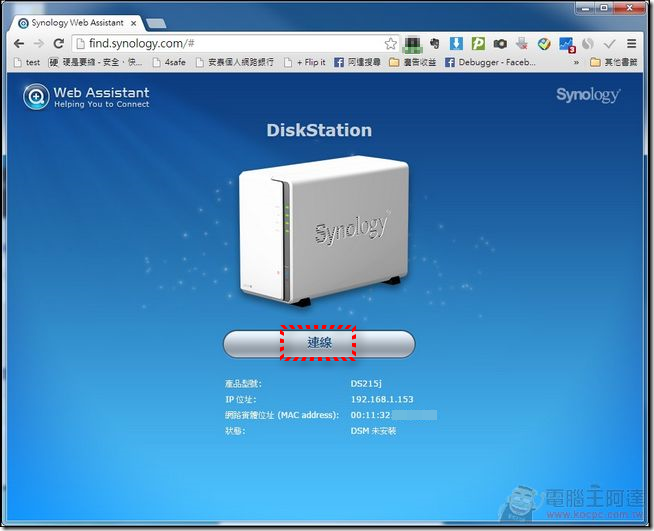
Task: Click the 'DSM 未安裝' status text
Action: tap(373, 431)
